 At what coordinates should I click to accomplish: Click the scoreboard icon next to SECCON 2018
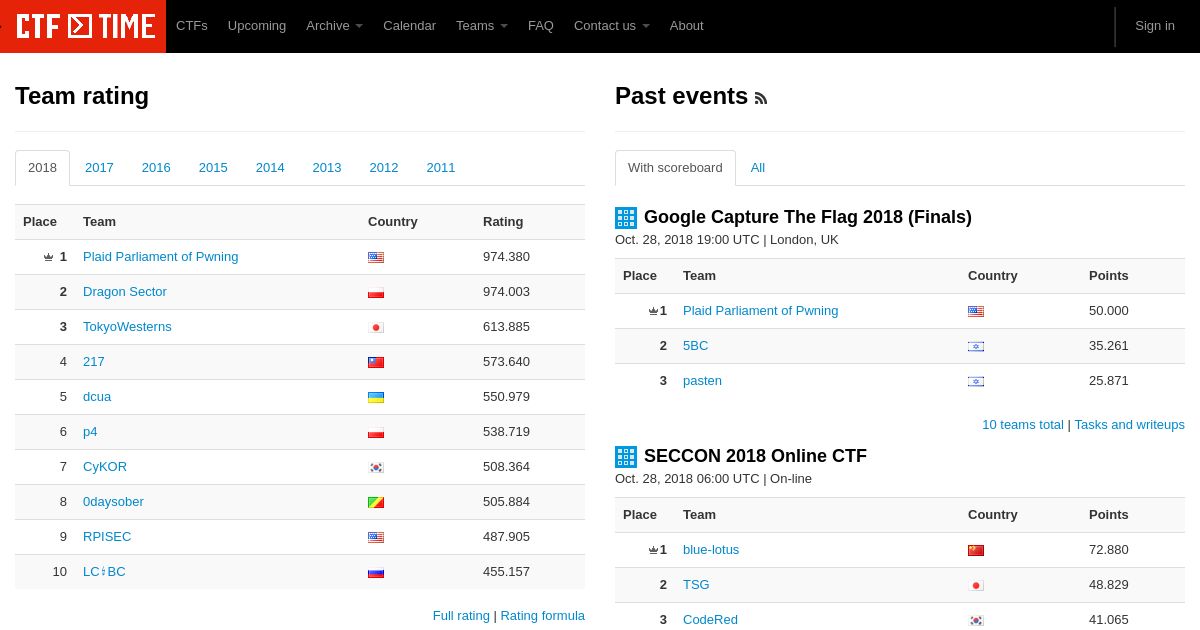pos(626,457)
